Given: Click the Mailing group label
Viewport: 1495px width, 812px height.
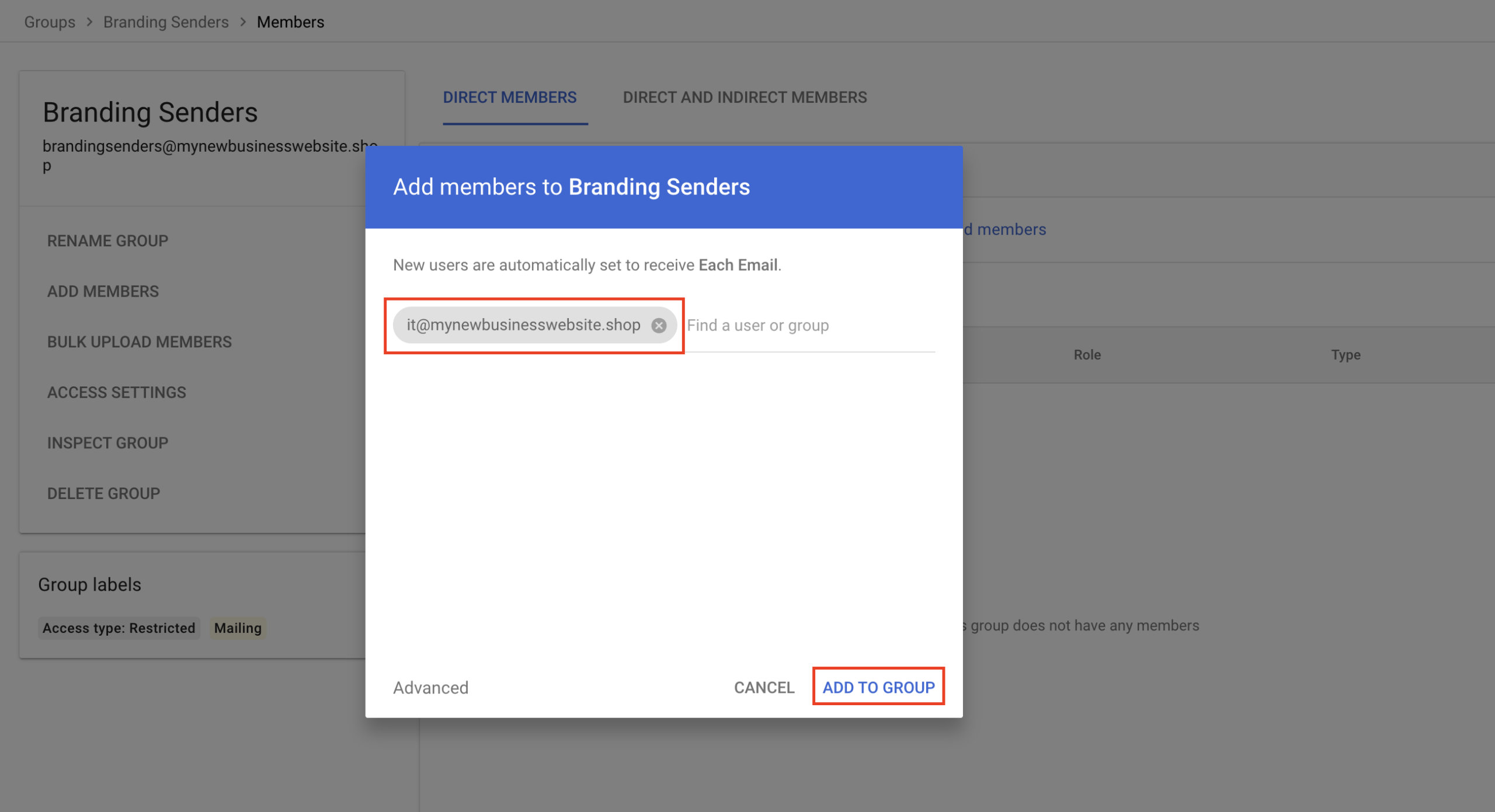Looking at the screenshot, I should (238, 628).
